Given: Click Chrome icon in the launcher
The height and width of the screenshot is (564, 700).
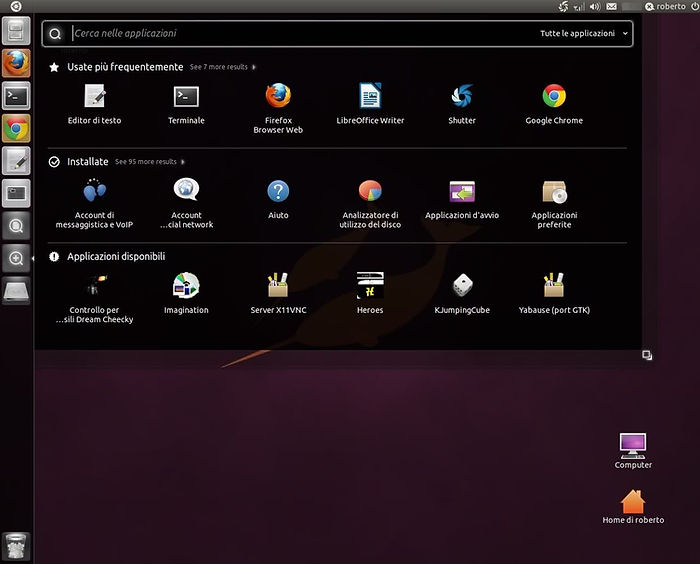Looking at the screenshot, I should [16, 128].
